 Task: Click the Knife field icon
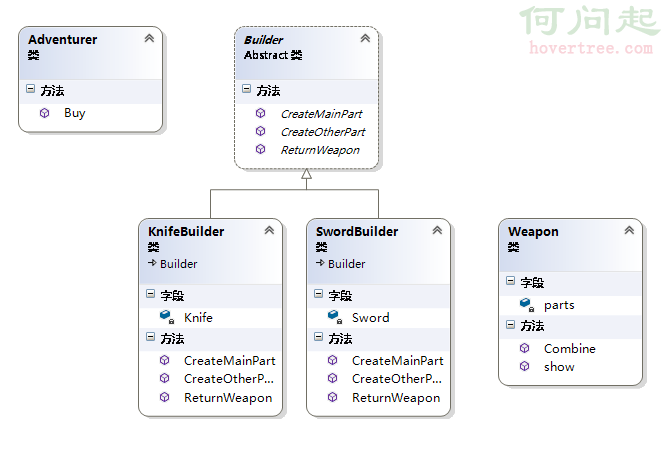pyautogui.click(x=167, y=317)
